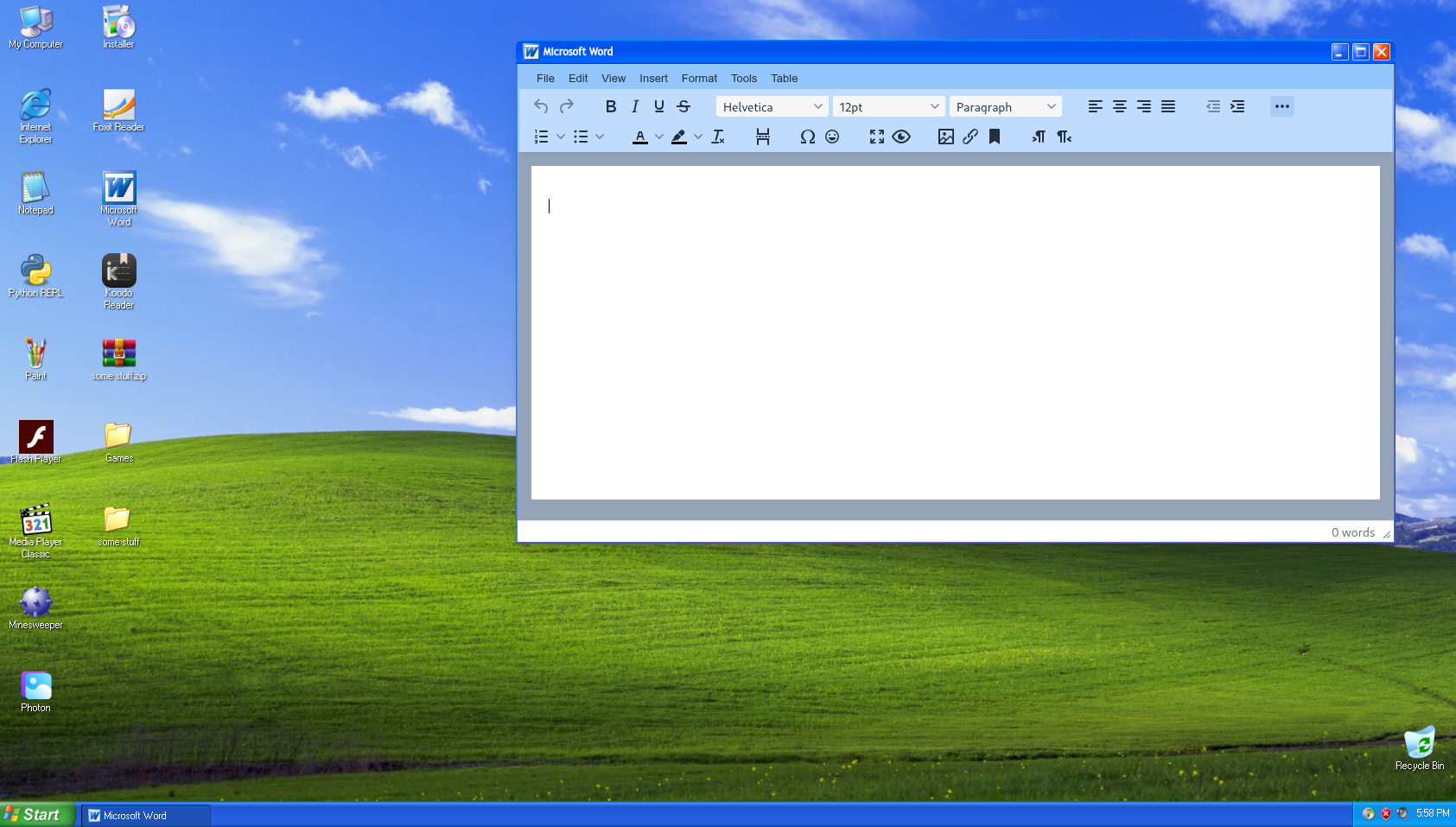Image resolution: width=1456 pixels, height=827 pixels.
Task: Open the 12pt font size dropdown
Action: coord(888,106)
